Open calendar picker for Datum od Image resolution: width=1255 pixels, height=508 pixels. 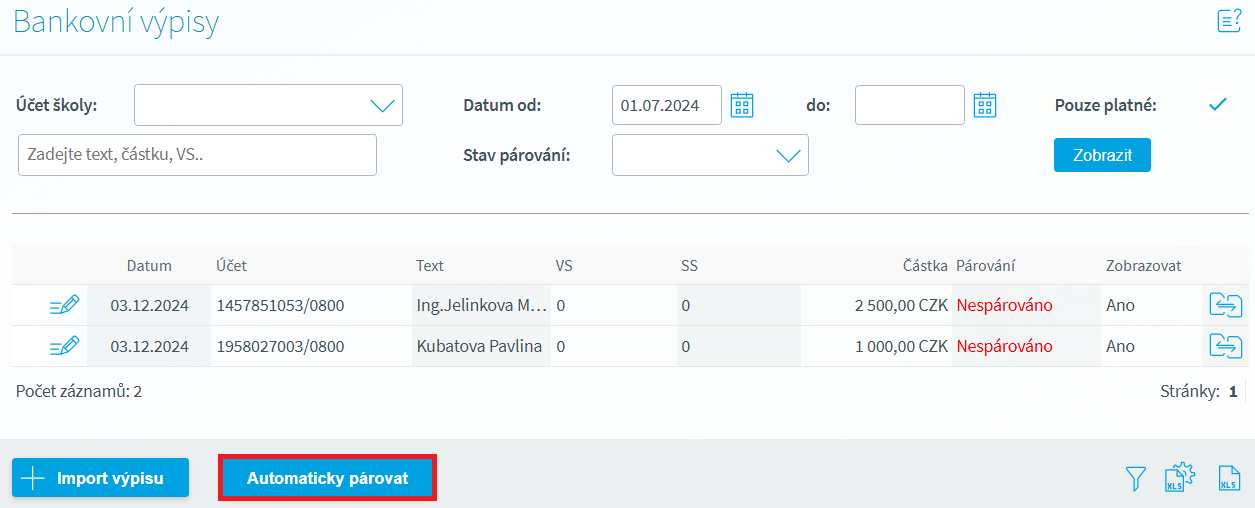coord(741,105)
